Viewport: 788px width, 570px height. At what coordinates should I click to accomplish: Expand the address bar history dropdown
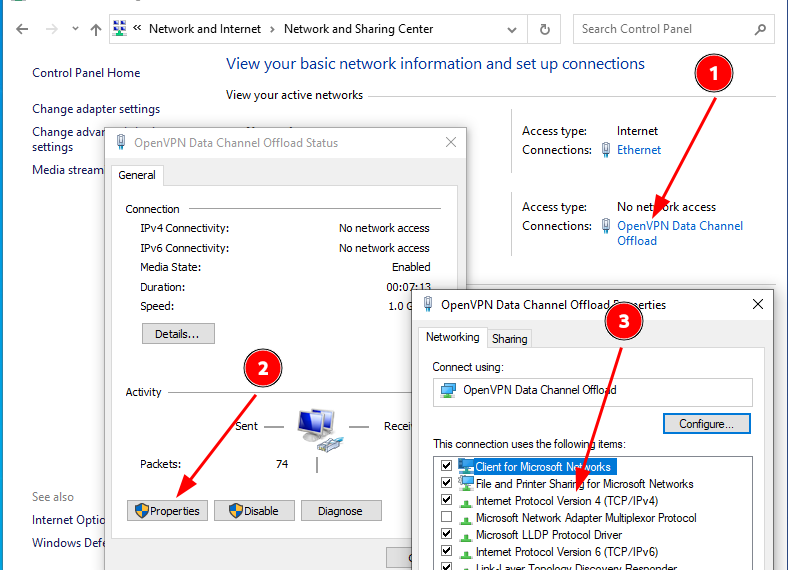pos(512,30)
